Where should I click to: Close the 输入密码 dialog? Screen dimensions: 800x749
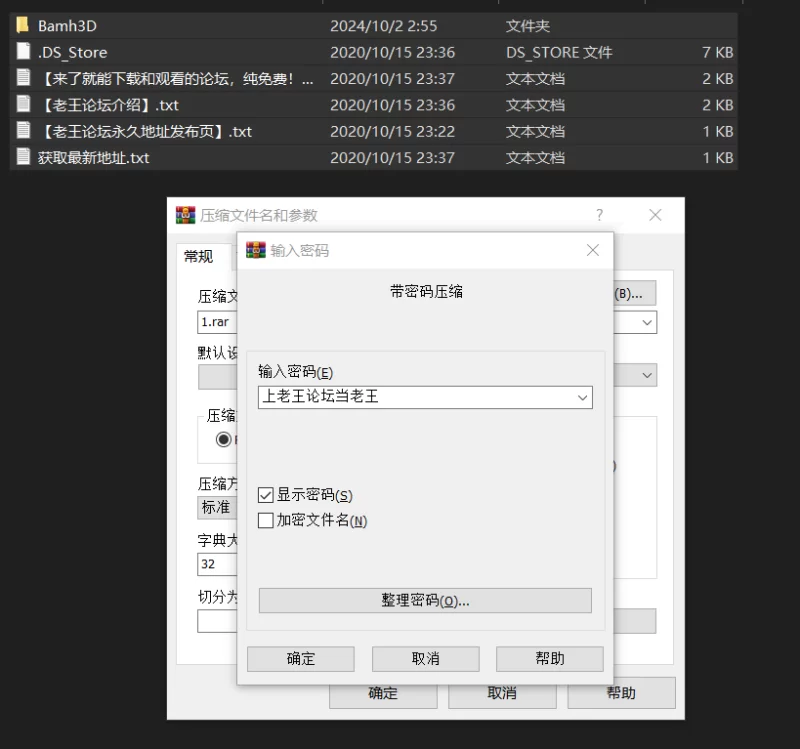pos(592,250)
